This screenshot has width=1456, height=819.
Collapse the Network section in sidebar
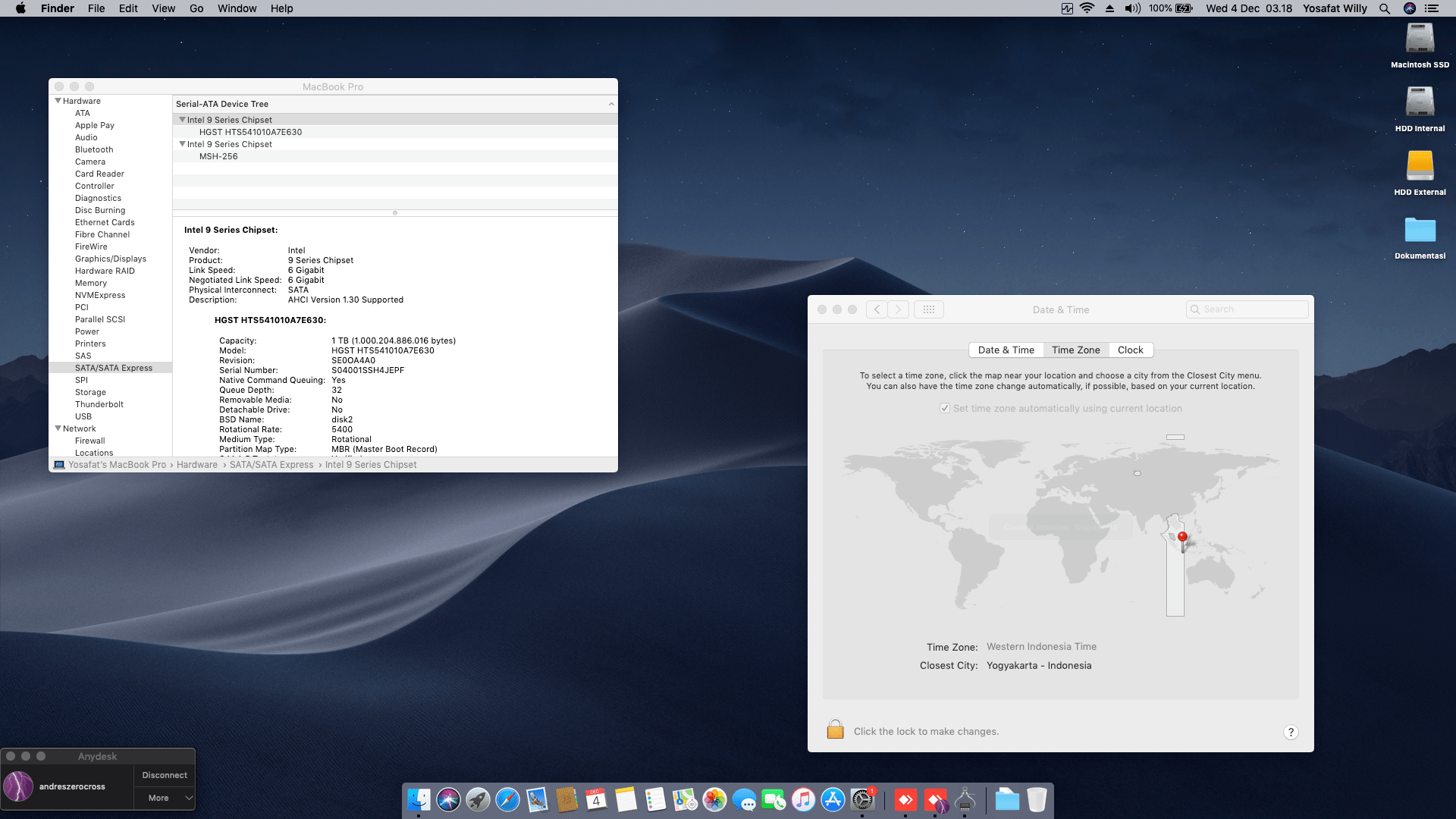(x=58, y=428)
